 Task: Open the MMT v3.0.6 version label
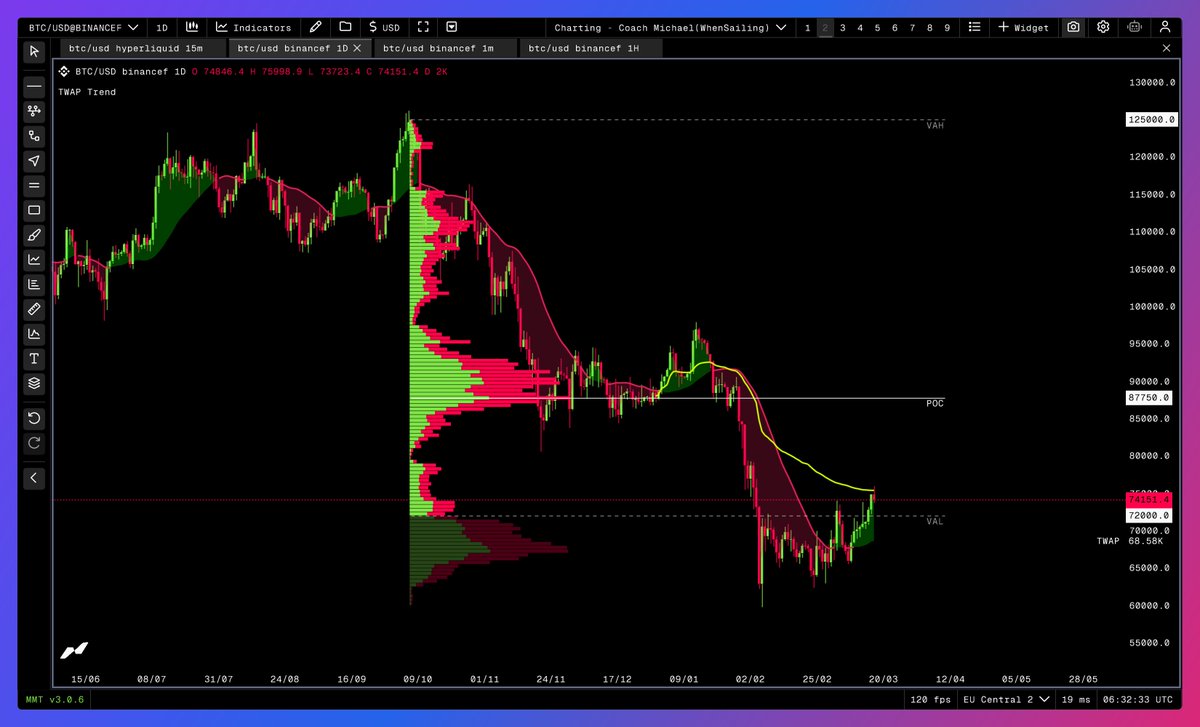pos(55,700)
